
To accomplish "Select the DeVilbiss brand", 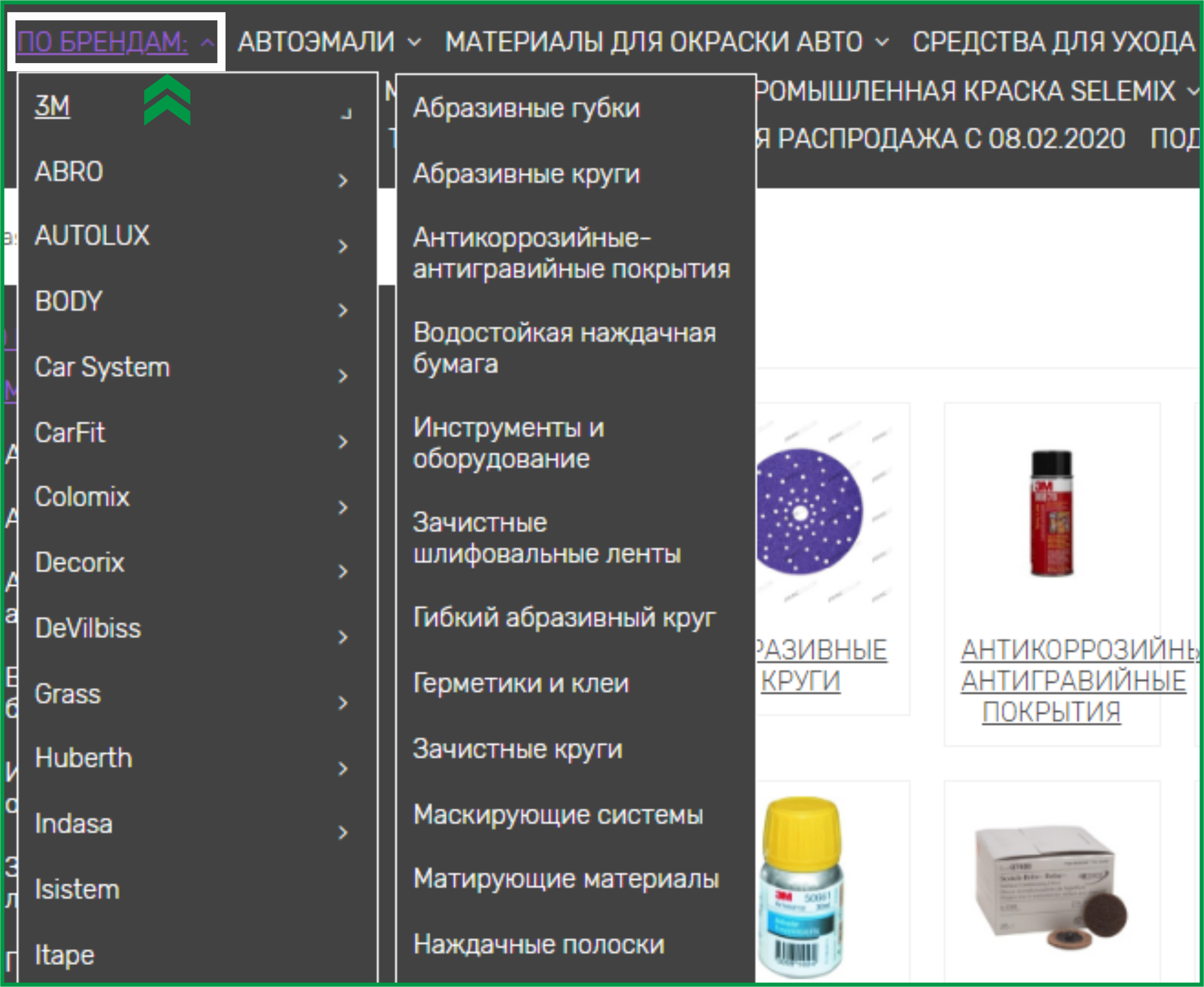I will click(x=88, y=629).
